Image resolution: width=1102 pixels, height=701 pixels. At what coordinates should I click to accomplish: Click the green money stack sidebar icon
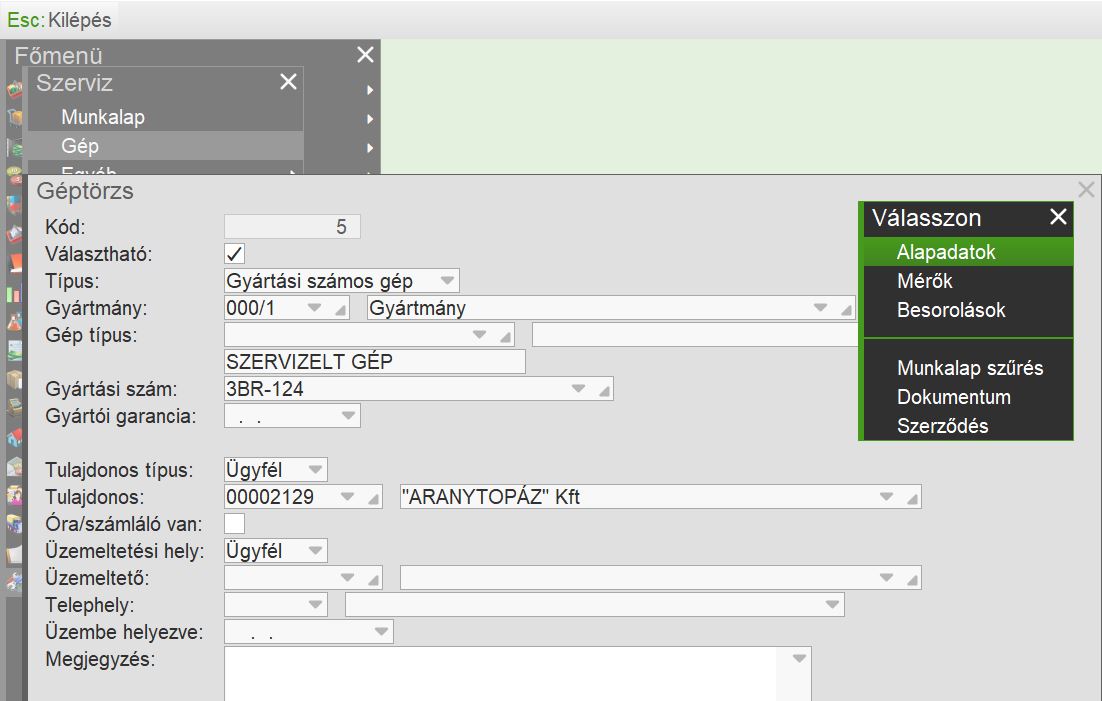click(14, 147)
